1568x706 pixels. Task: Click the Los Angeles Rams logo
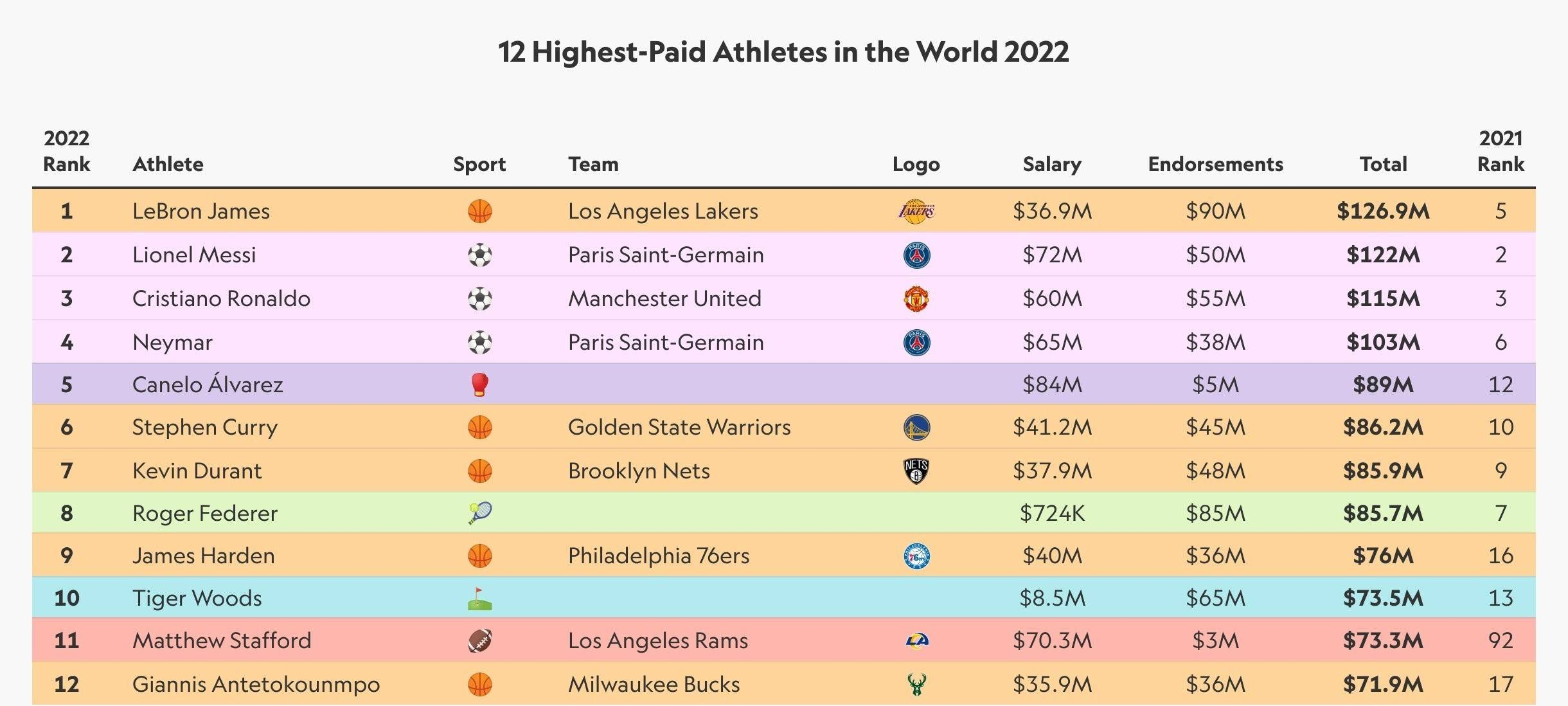point(916,640)
